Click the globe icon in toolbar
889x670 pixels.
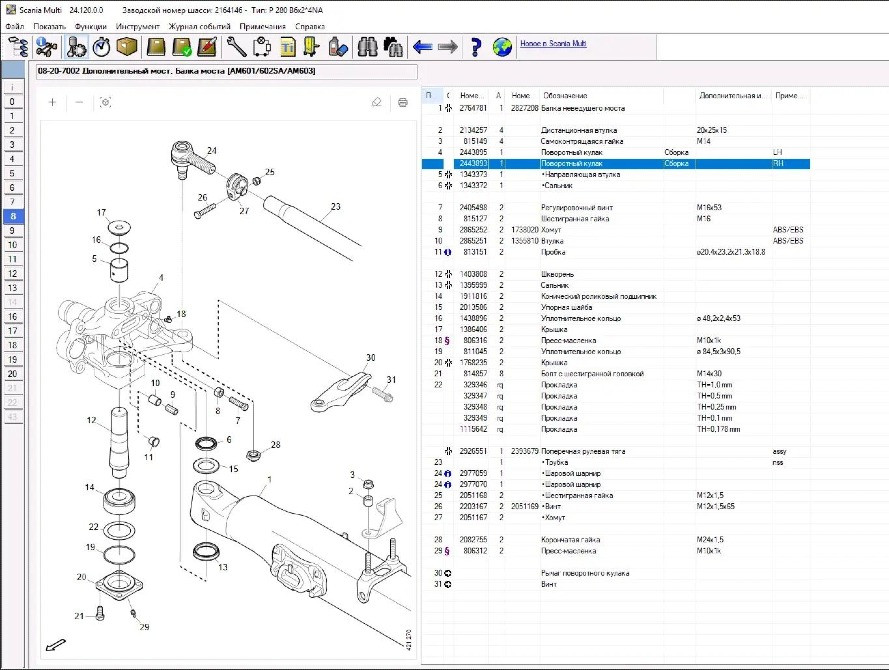coord(502,46)
